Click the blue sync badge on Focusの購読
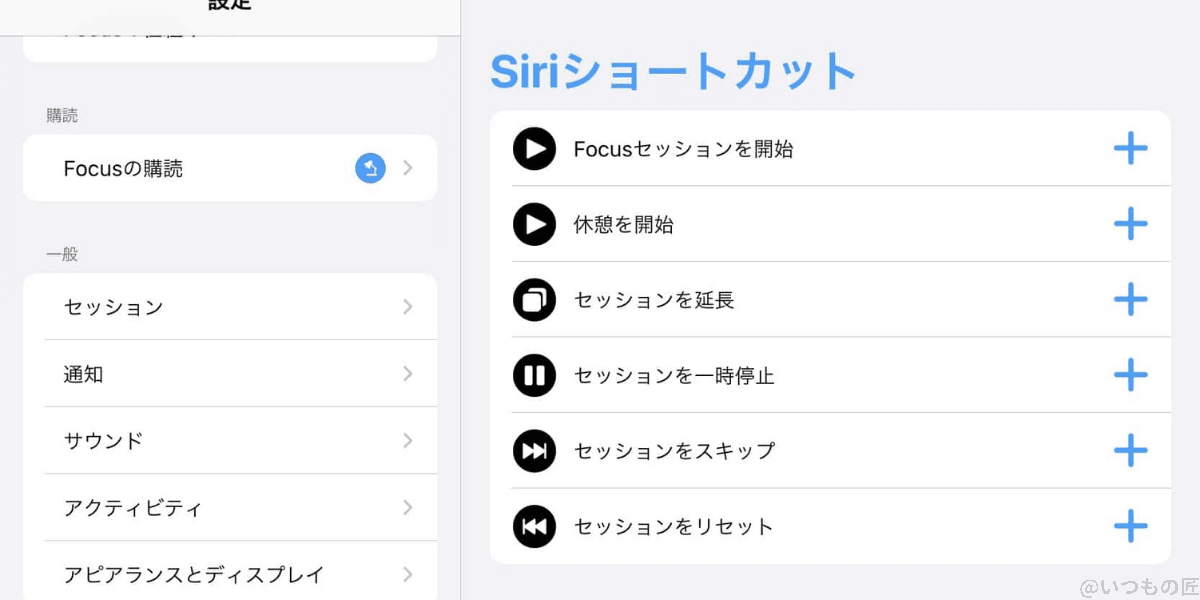The width and height of the screenshot is (1200, 600). click(x=370, y=168)
